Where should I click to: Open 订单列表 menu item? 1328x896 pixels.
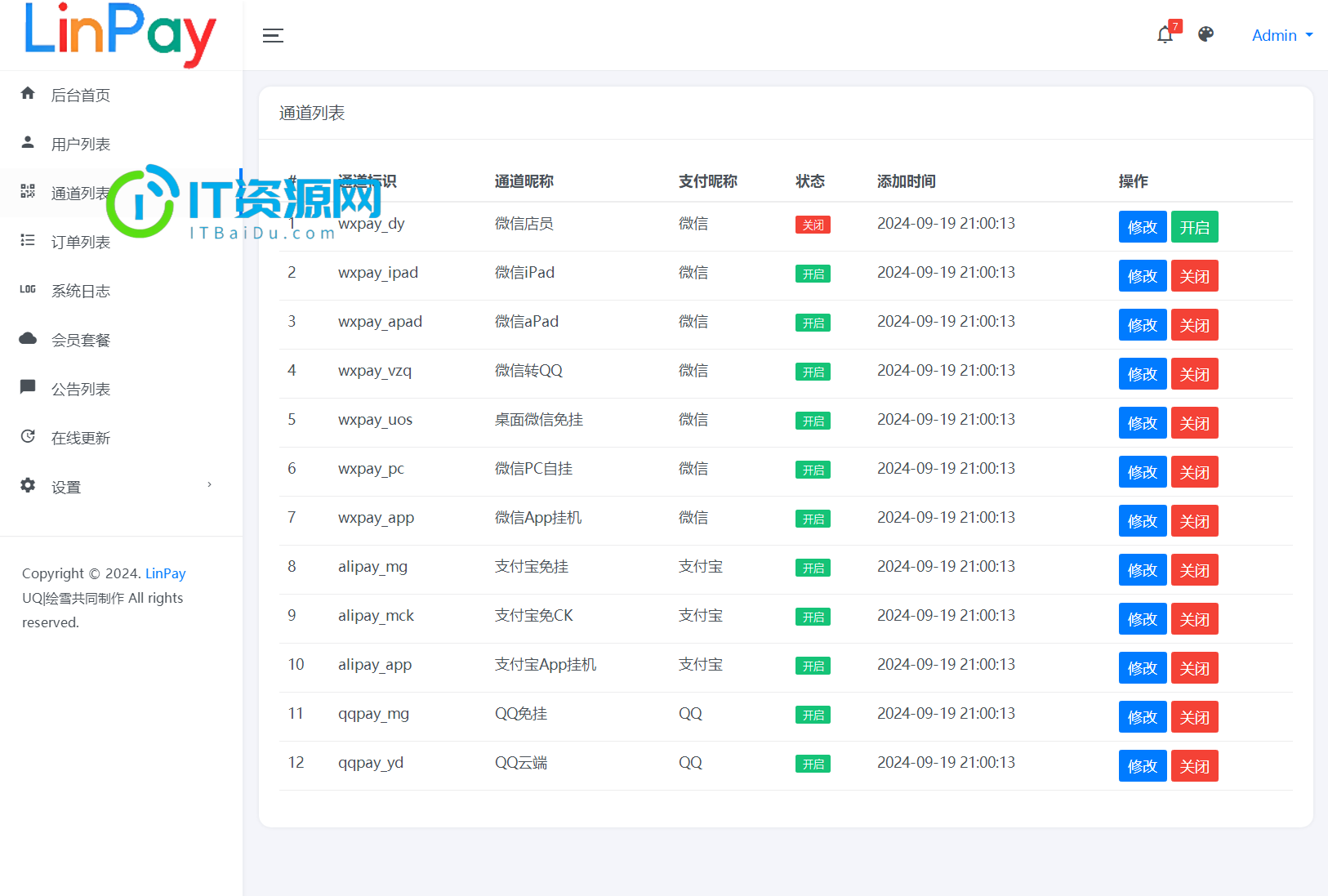(121, 242)
